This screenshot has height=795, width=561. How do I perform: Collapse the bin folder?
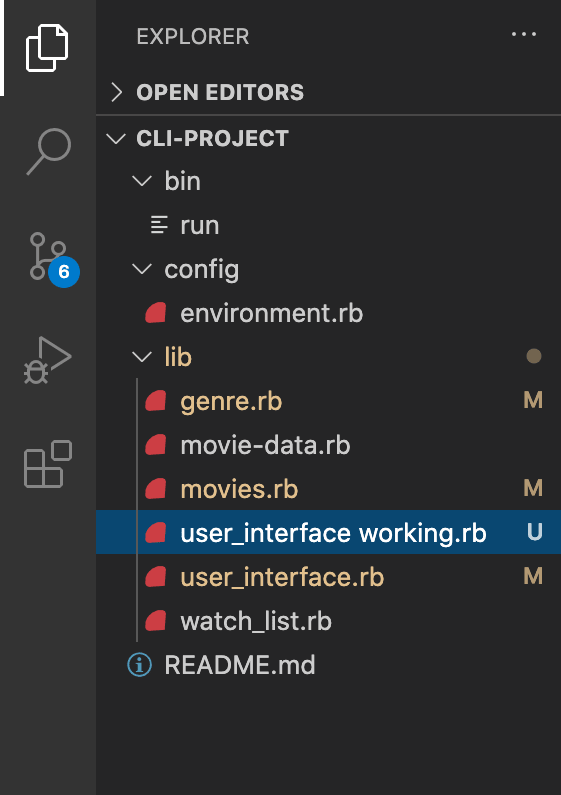pos(142,181)
